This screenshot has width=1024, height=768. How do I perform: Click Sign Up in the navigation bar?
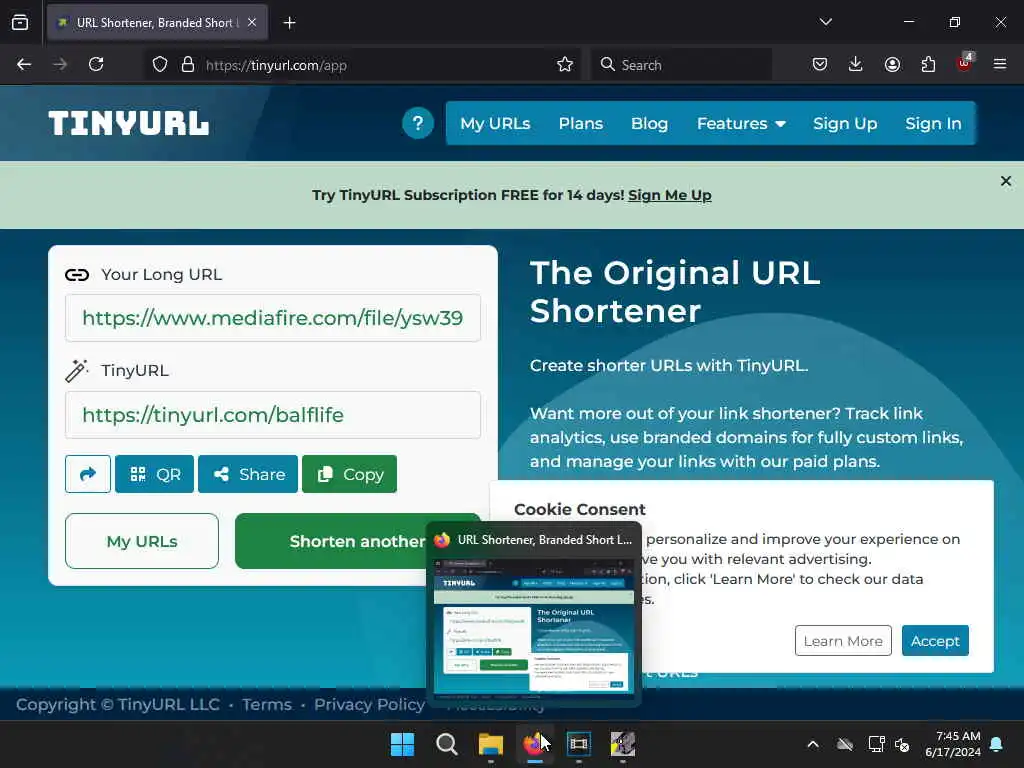[845, 123]
